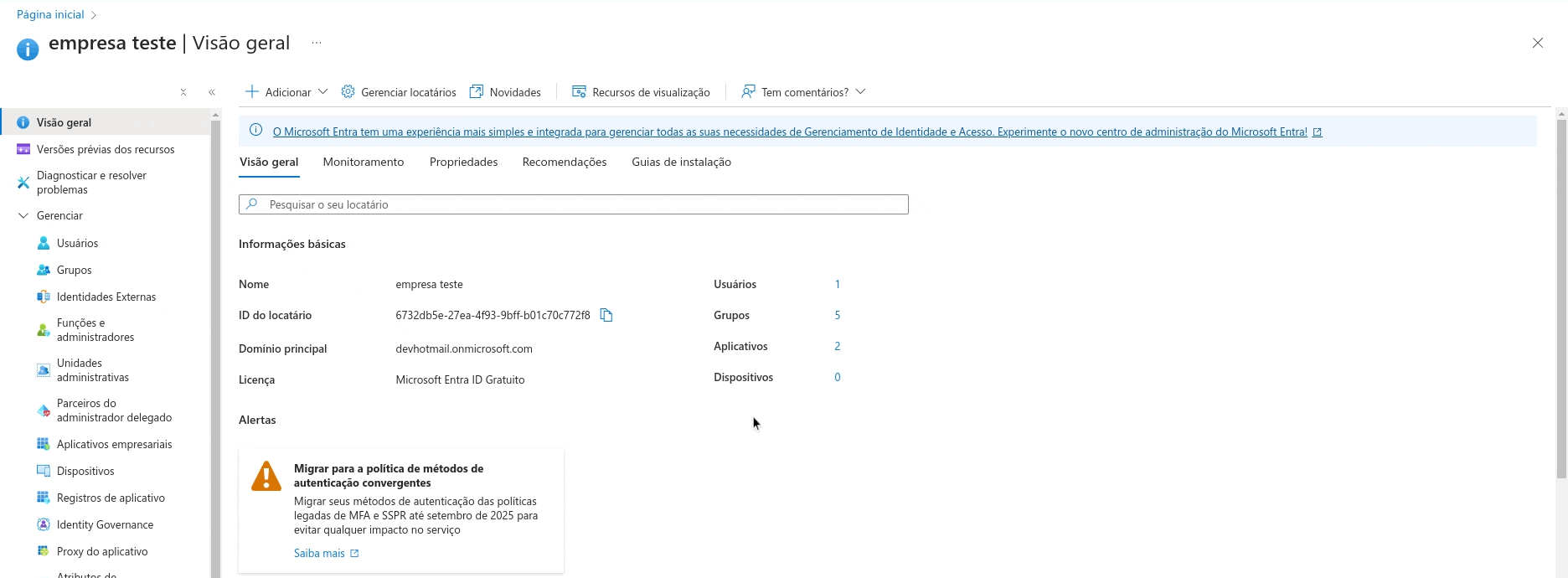The height and width of the screenshot is (578, 1568).
Task: Open the Grupos count link showing 5
Action: point(837,315)
